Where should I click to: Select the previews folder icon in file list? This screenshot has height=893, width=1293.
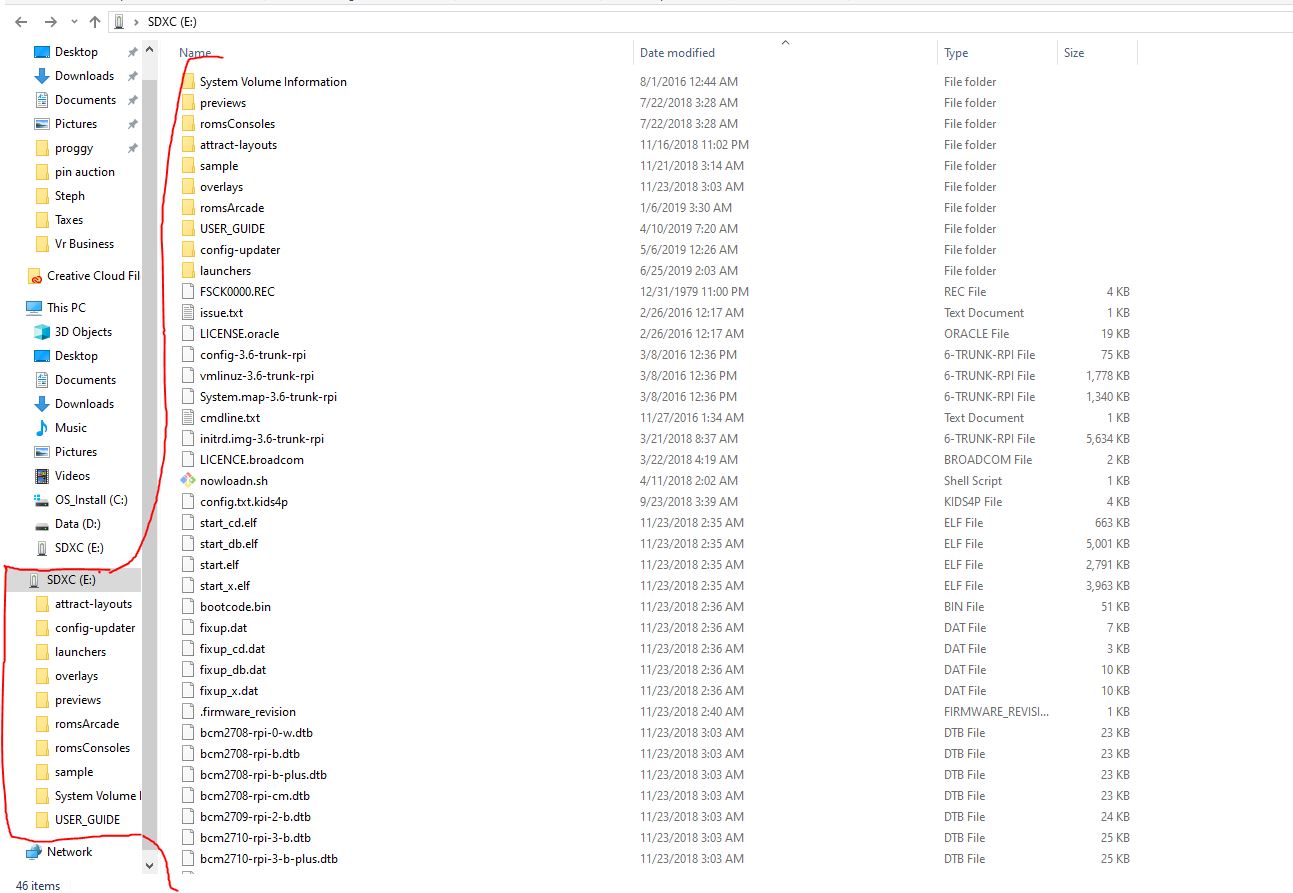coord(189,103)
